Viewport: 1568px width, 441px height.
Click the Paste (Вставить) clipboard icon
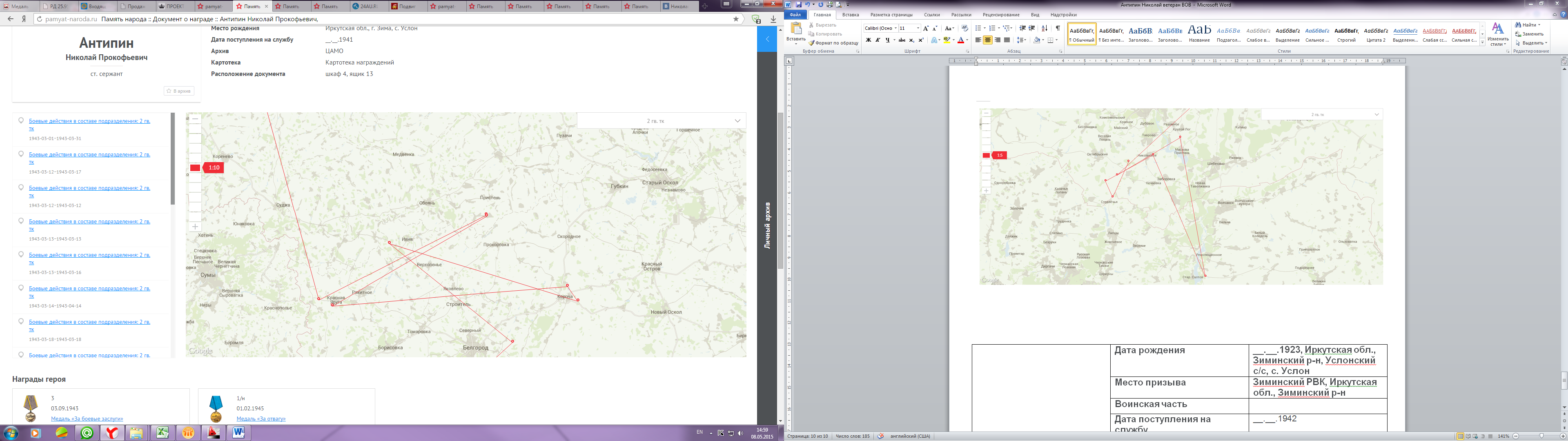click(x=796, y=28)
